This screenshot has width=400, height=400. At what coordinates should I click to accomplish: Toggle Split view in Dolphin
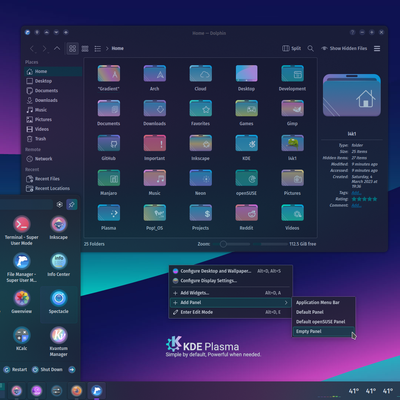point(291,48)
